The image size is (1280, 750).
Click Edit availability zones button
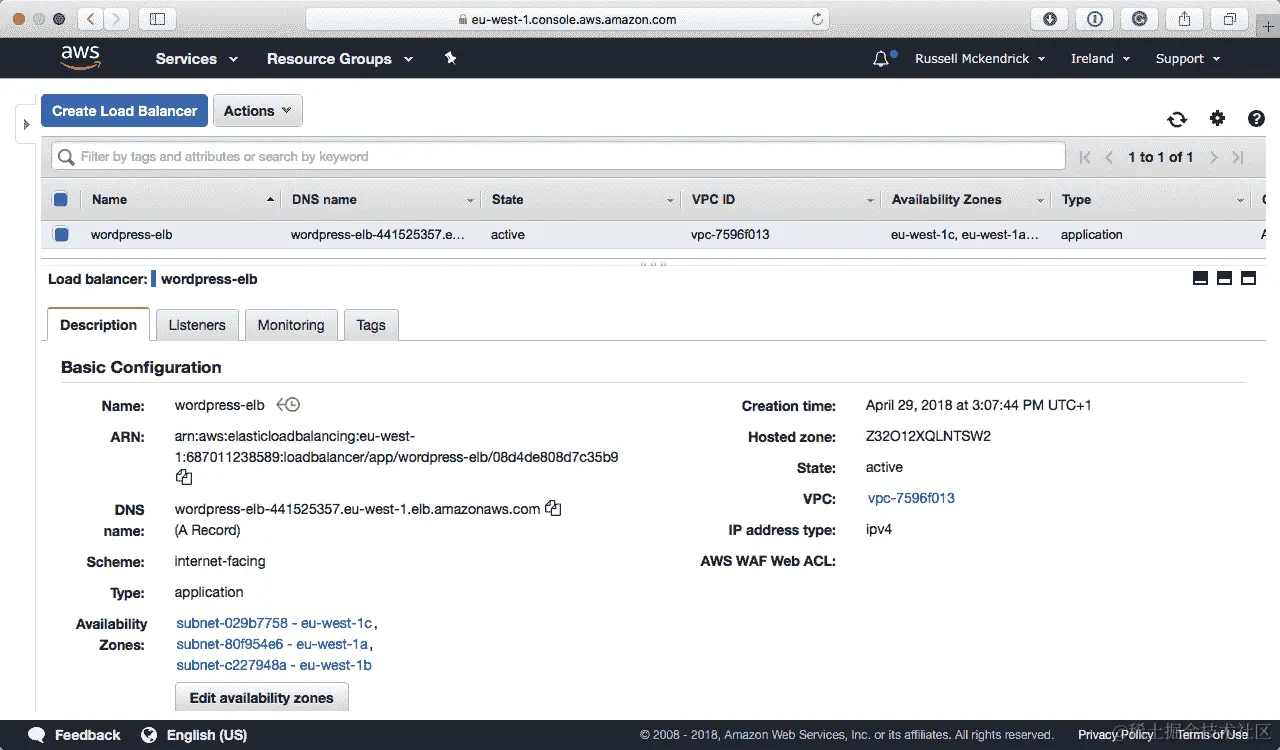262,697
